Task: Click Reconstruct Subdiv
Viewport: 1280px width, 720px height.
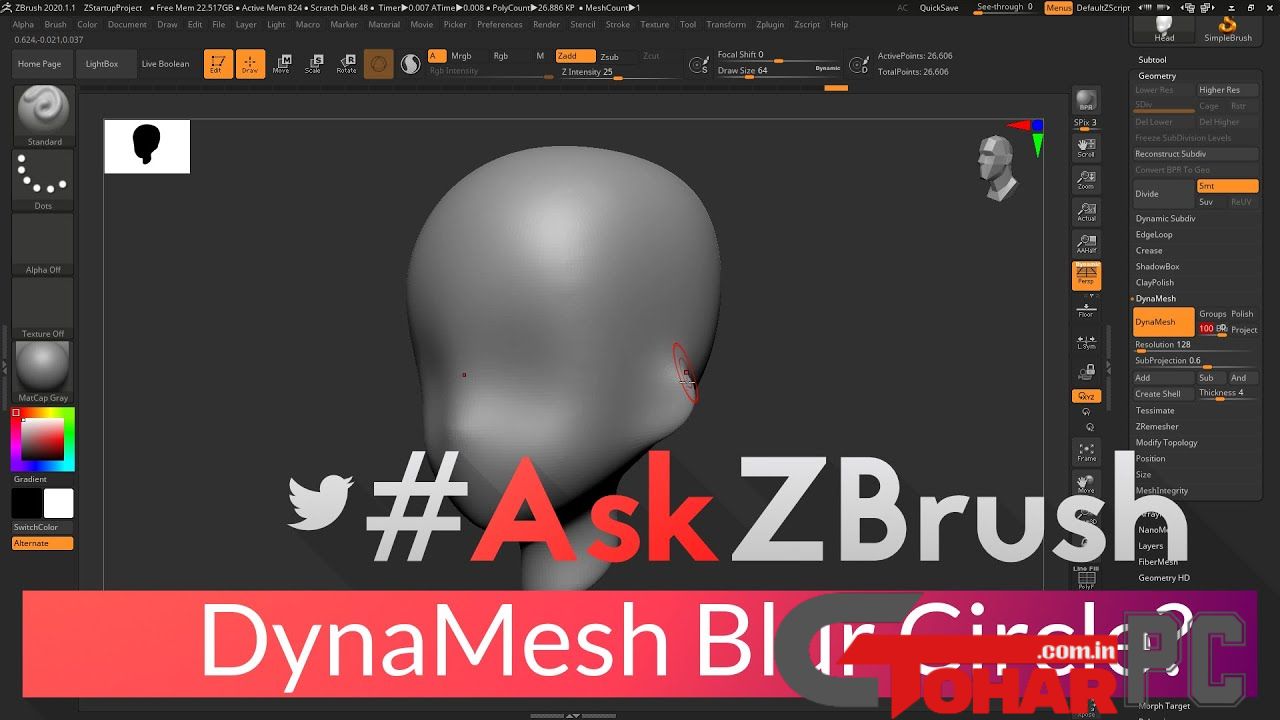Action: [x=1195, y=154]
